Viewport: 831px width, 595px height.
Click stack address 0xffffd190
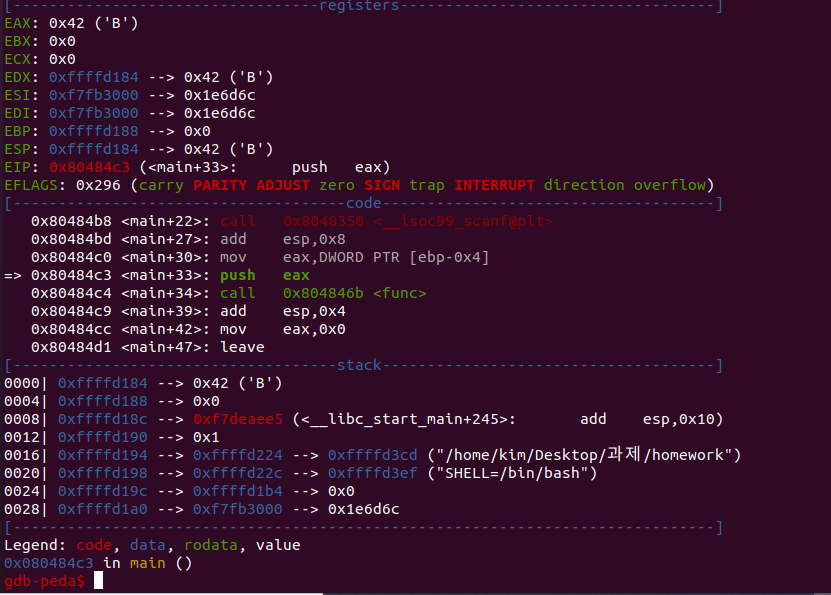pyautogui.click(x=103, y=438)
